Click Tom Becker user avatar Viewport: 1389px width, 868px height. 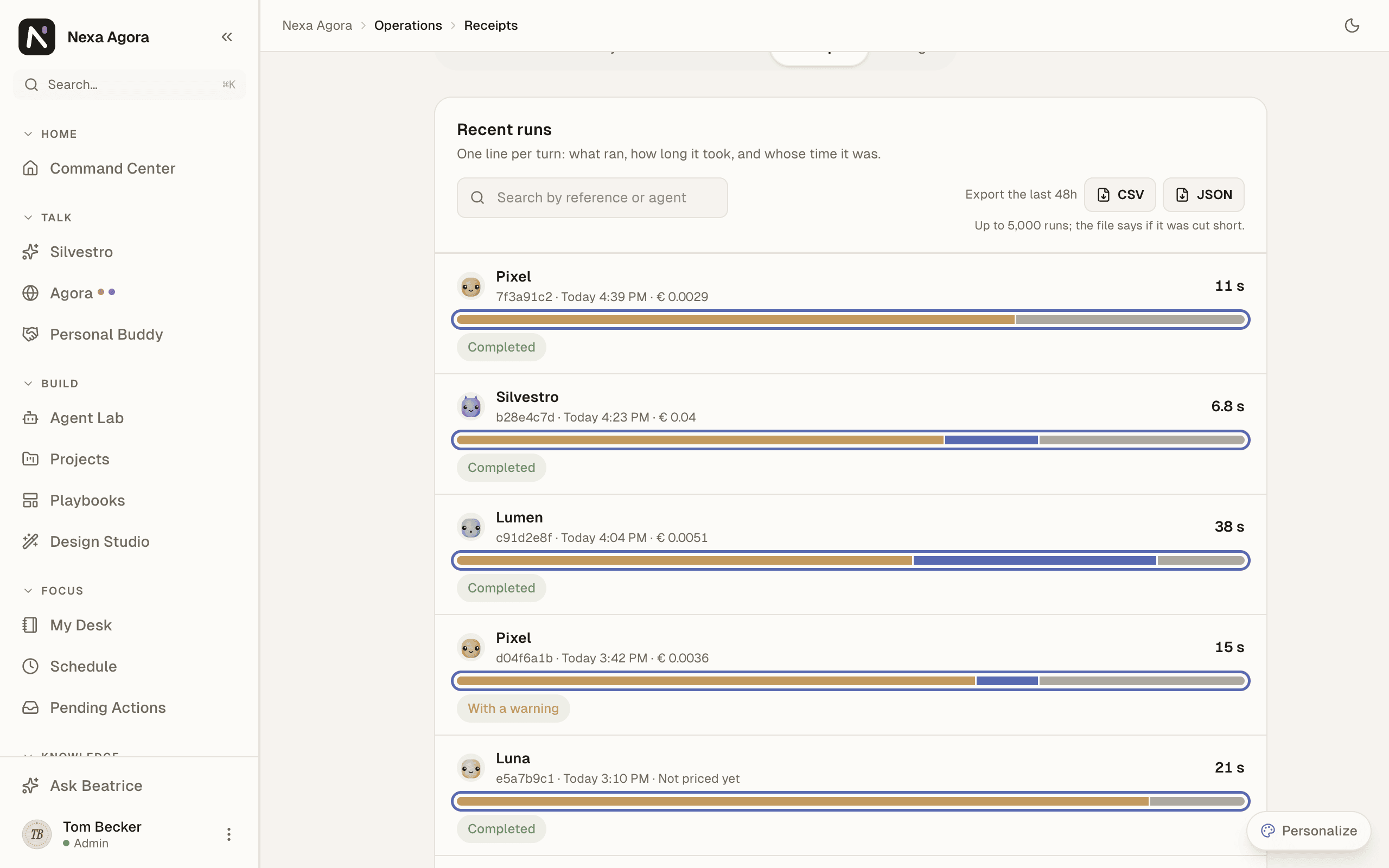click(37, 834)
